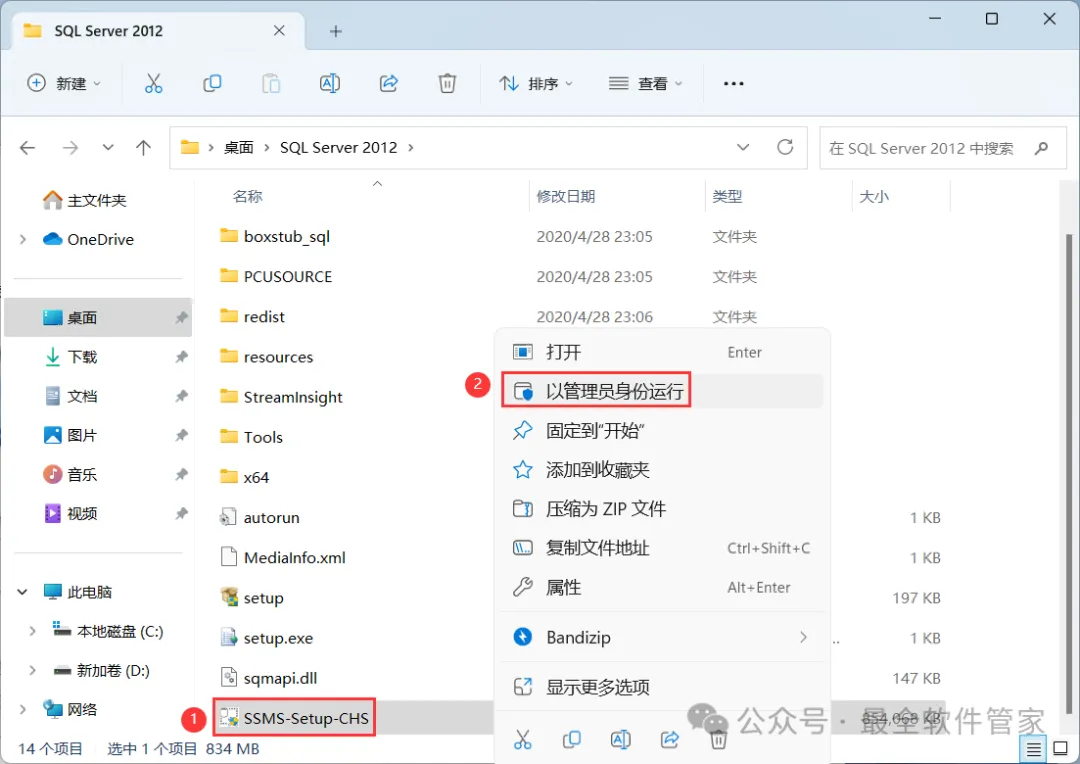Click the Cut icon at the context menu bottom
The width and height of the screenshot is (1080, 764).
click(x=523, y=740)
